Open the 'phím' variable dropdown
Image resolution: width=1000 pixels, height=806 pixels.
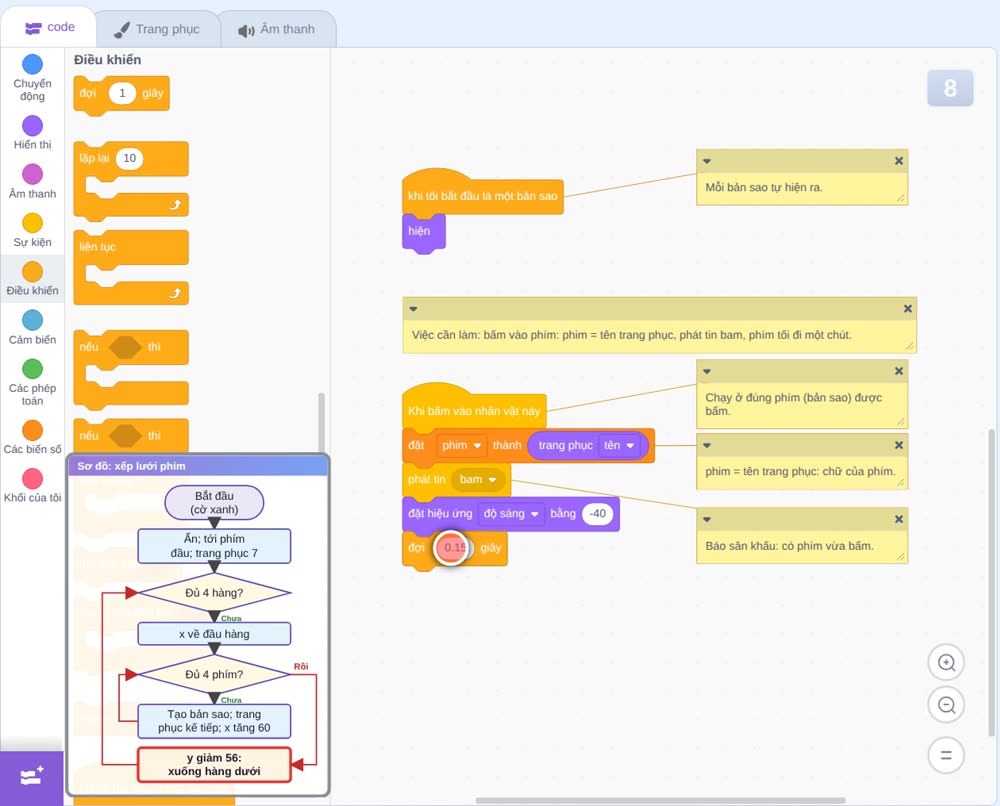[x=462, y=445]
